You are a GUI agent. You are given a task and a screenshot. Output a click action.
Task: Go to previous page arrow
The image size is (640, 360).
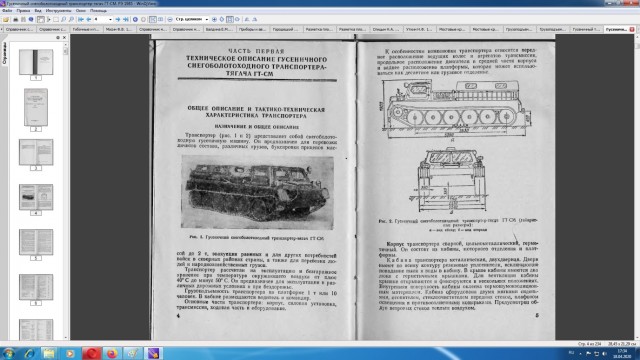click(89, 19)
